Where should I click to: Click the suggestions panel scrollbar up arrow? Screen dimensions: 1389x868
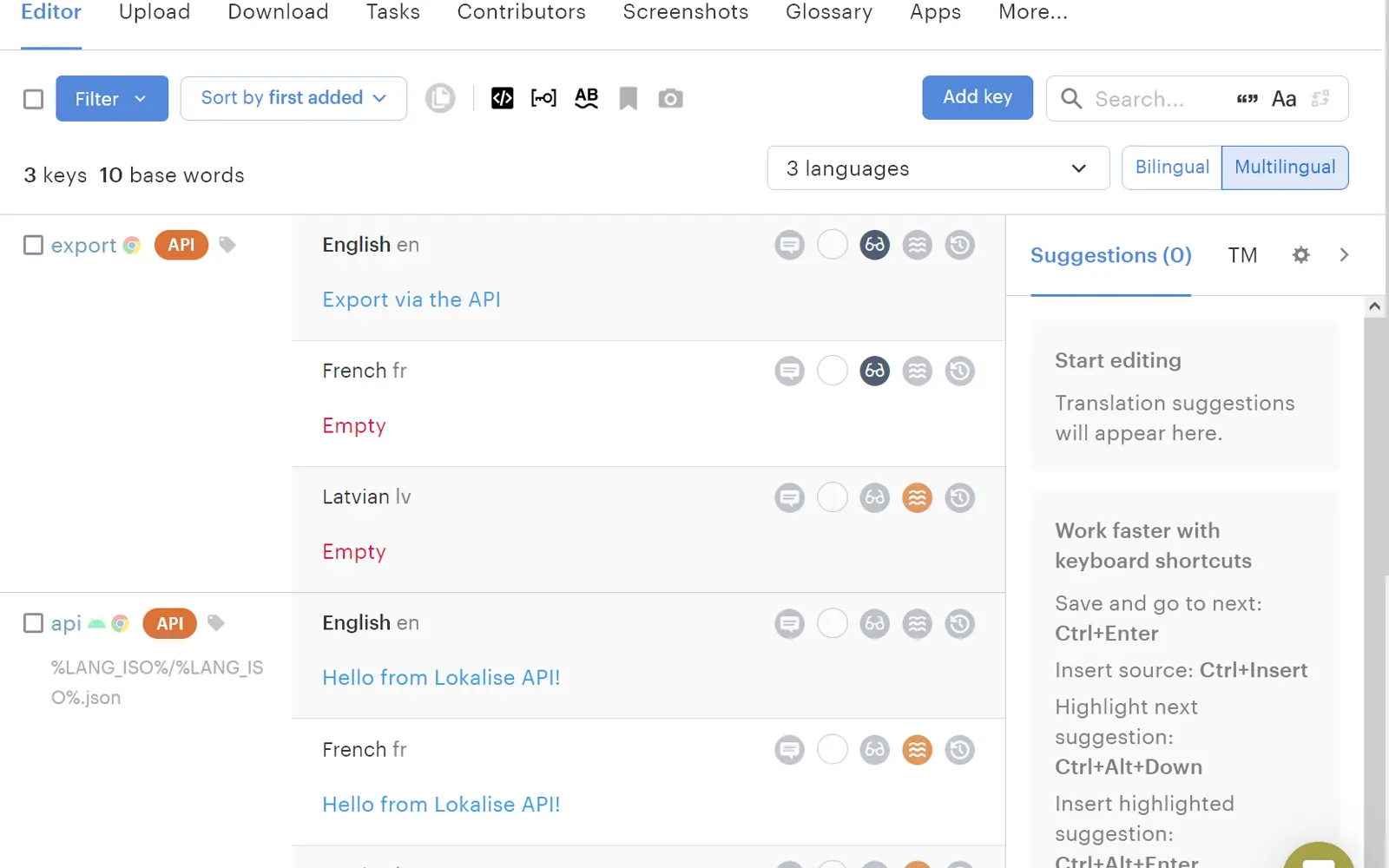coord(1374,306)
